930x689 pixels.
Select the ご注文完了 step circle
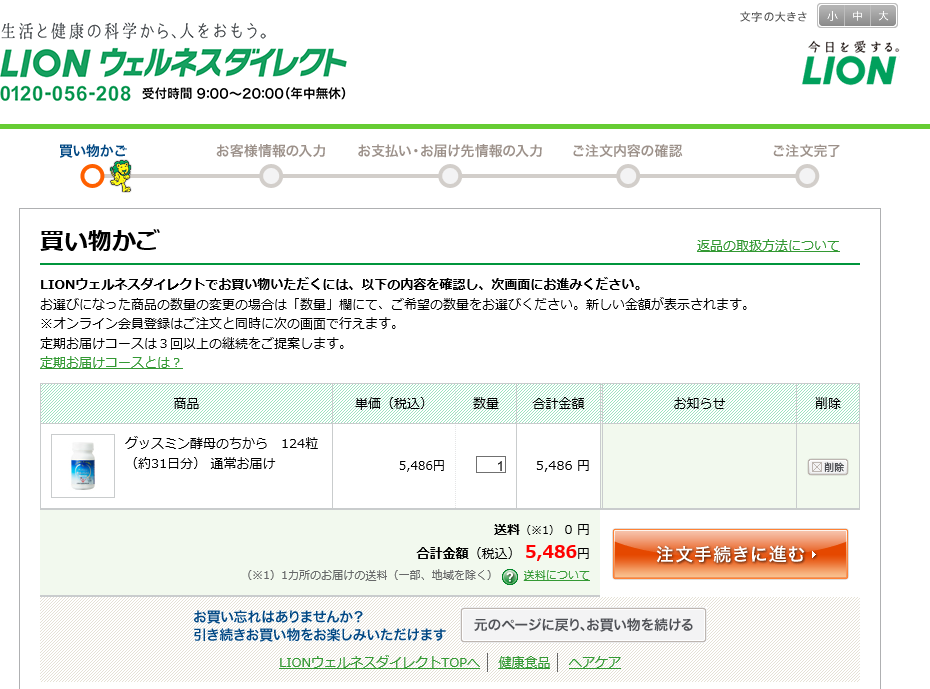coord(807,176)
